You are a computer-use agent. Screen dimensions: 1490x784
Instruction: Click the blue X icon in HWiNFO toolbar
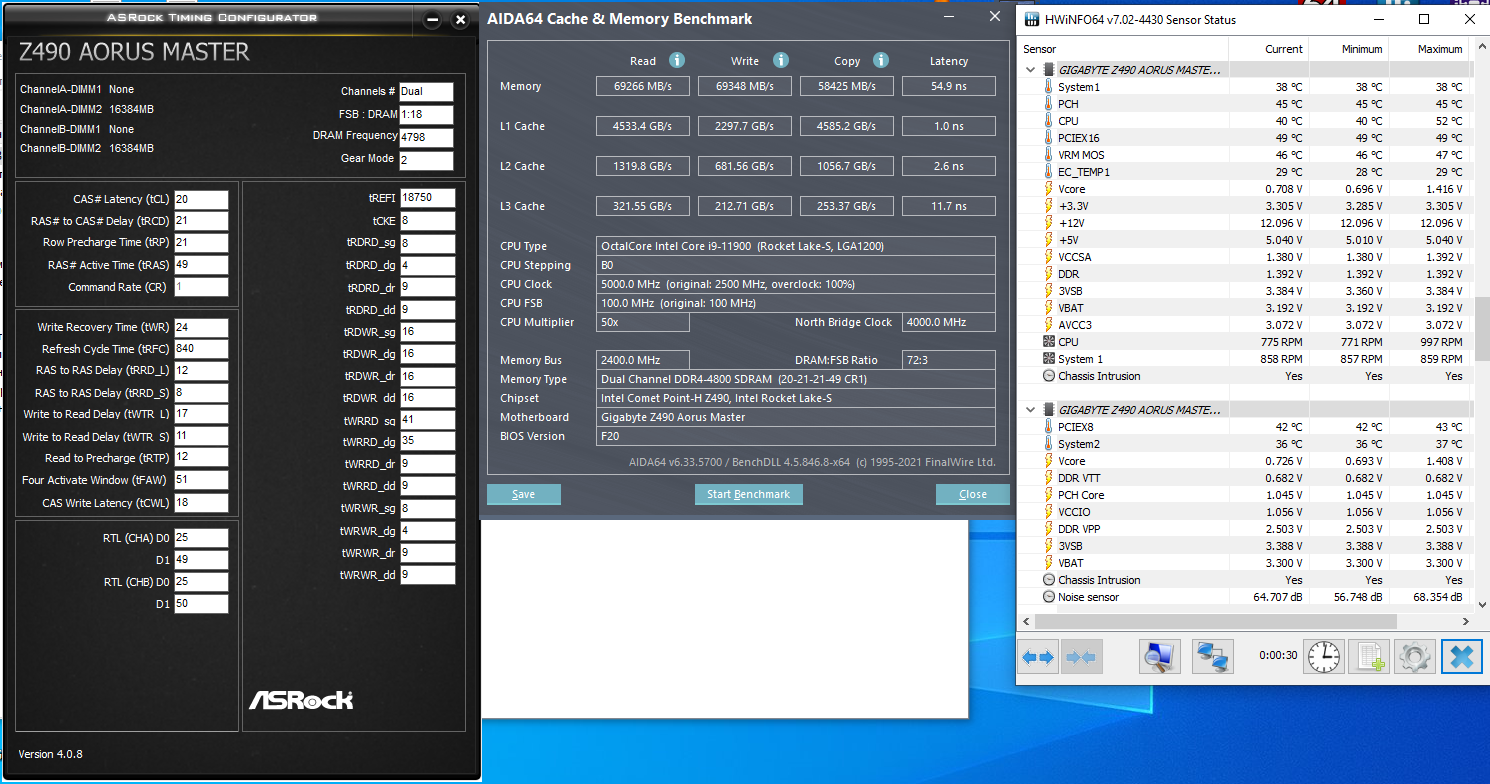[x=1461, y=657]
